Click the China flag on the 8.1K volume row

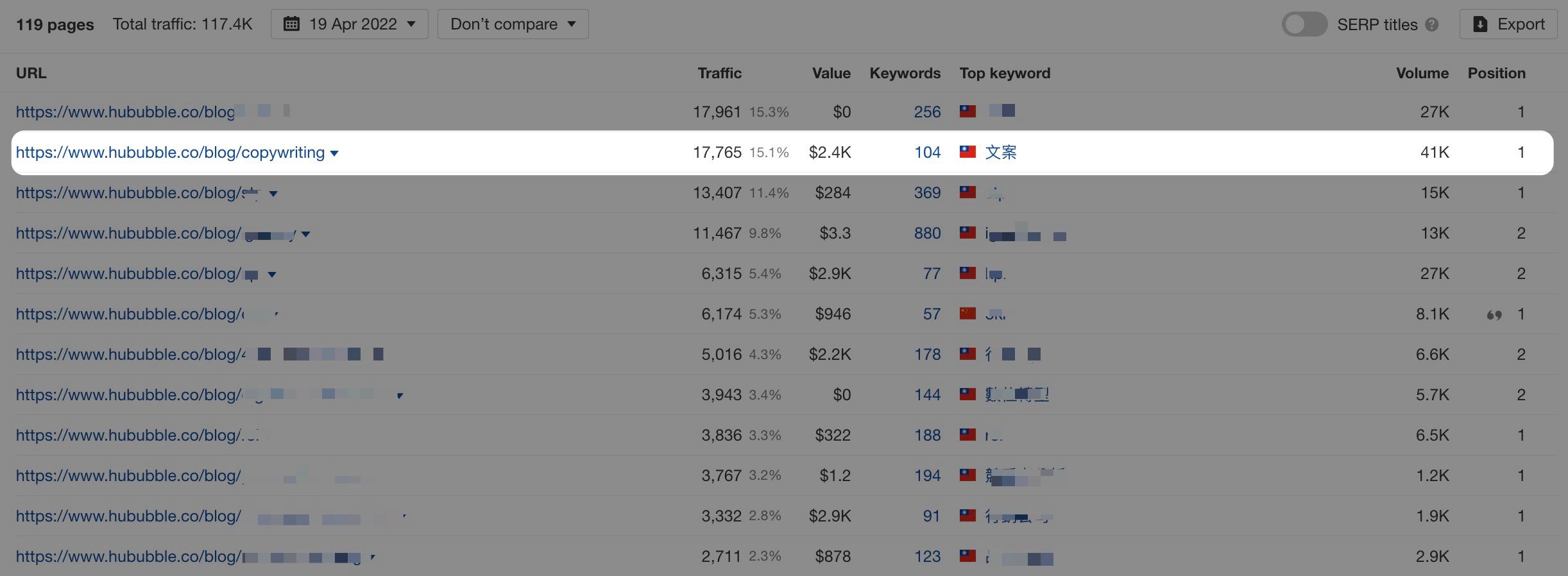coord(968,314)
